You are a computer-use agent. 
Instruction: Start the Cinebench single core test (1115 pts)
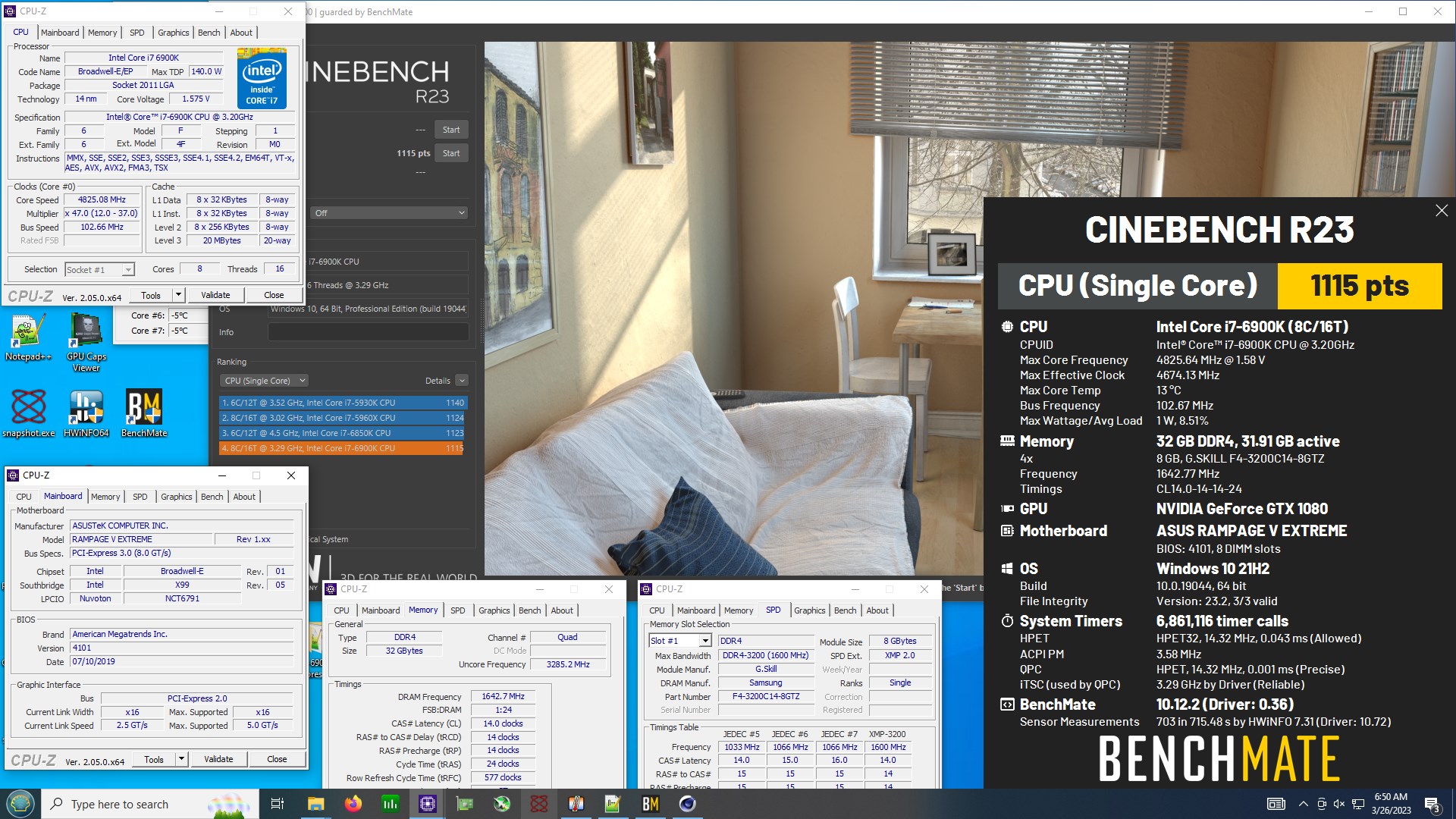tap(451, 153)
